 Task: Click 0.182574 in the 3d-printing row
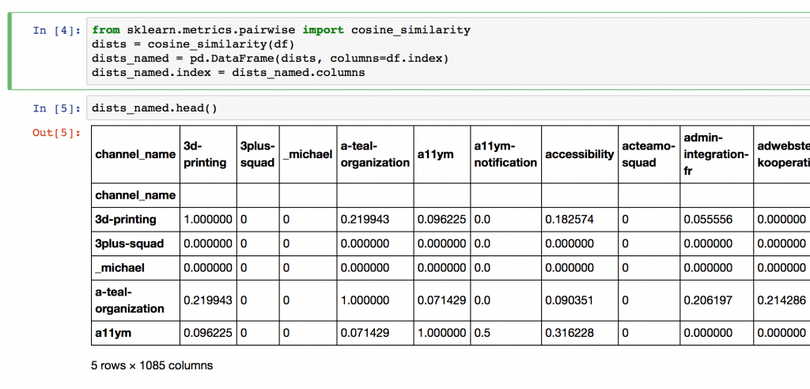click(569, 220)
